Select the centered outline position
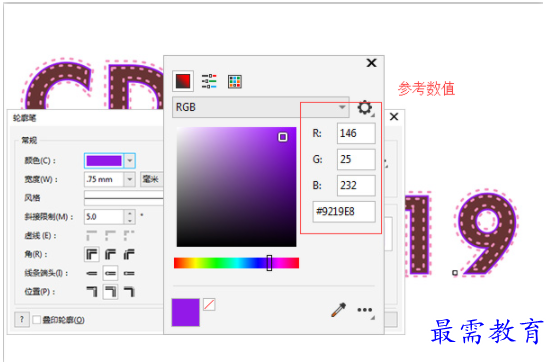 click(x=110, y=292)
